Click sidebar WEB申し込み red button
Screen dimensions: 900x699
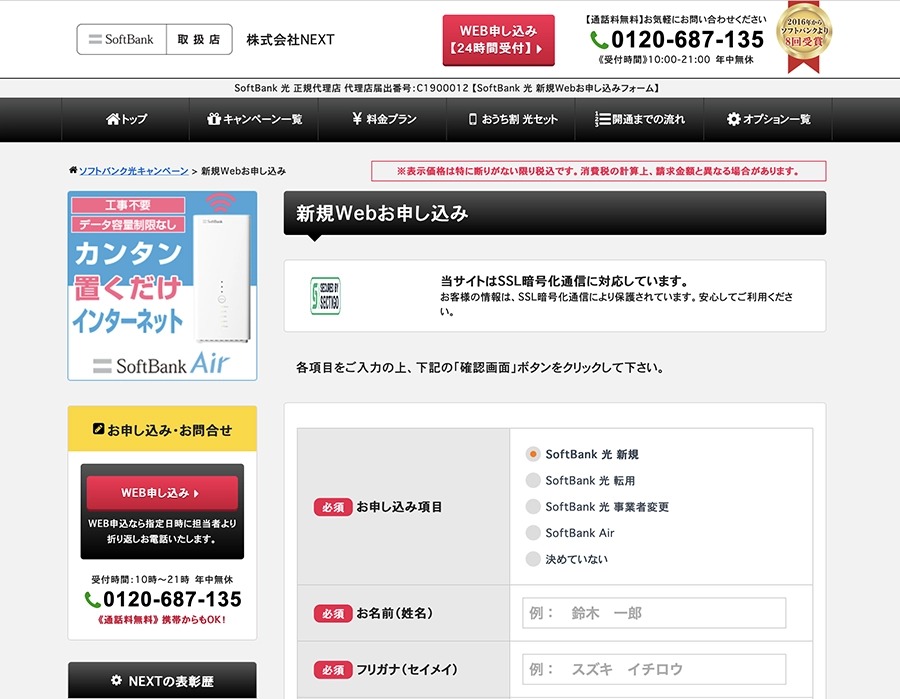[162, 493]
